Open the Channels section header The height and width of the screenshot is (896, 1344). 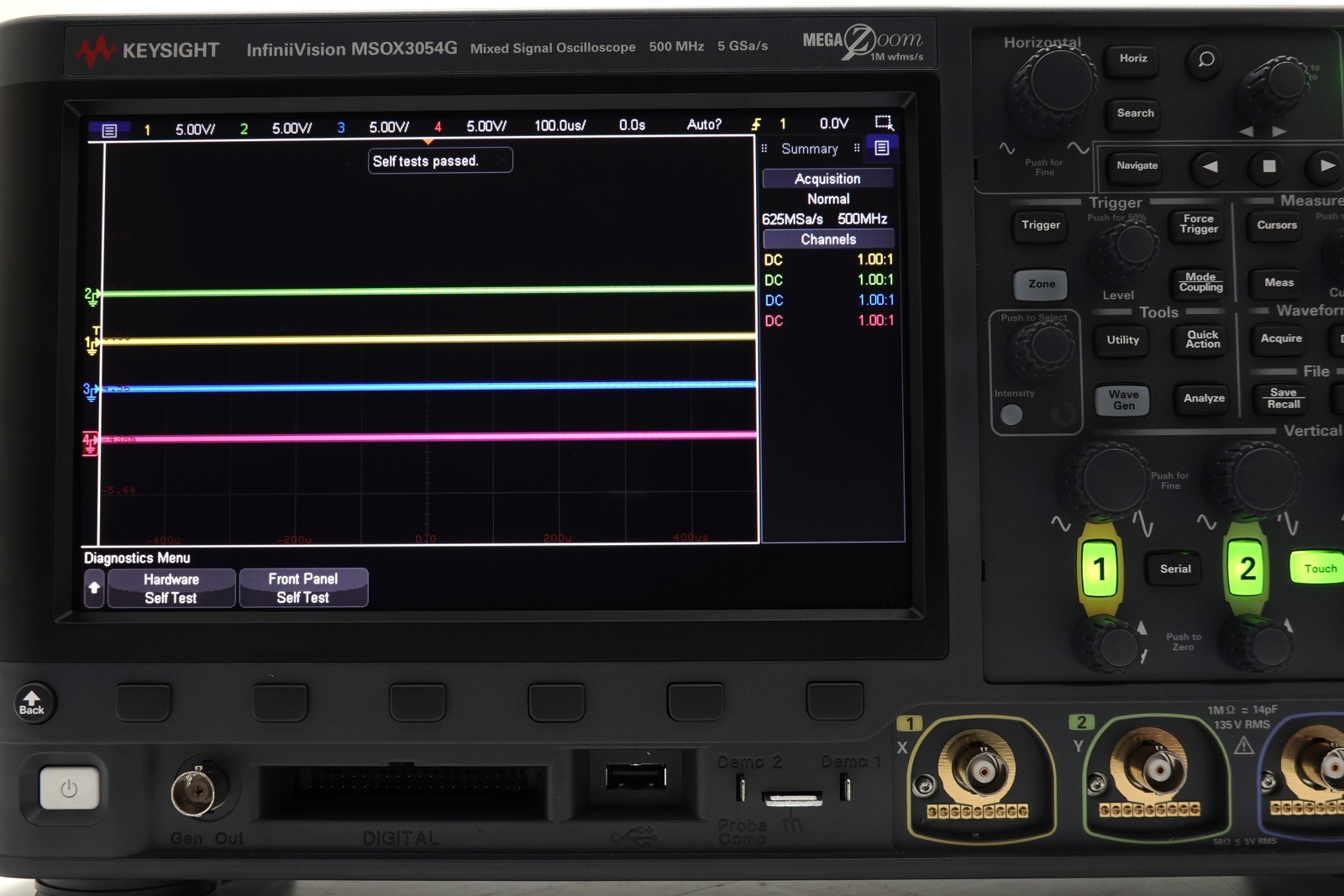(x=828, y=239)
